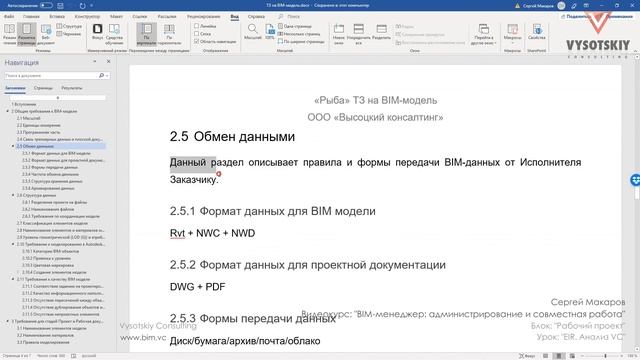The image size is (640, 360).
Task: Click the Share (Поделиться) button
Action: [577, 16]
